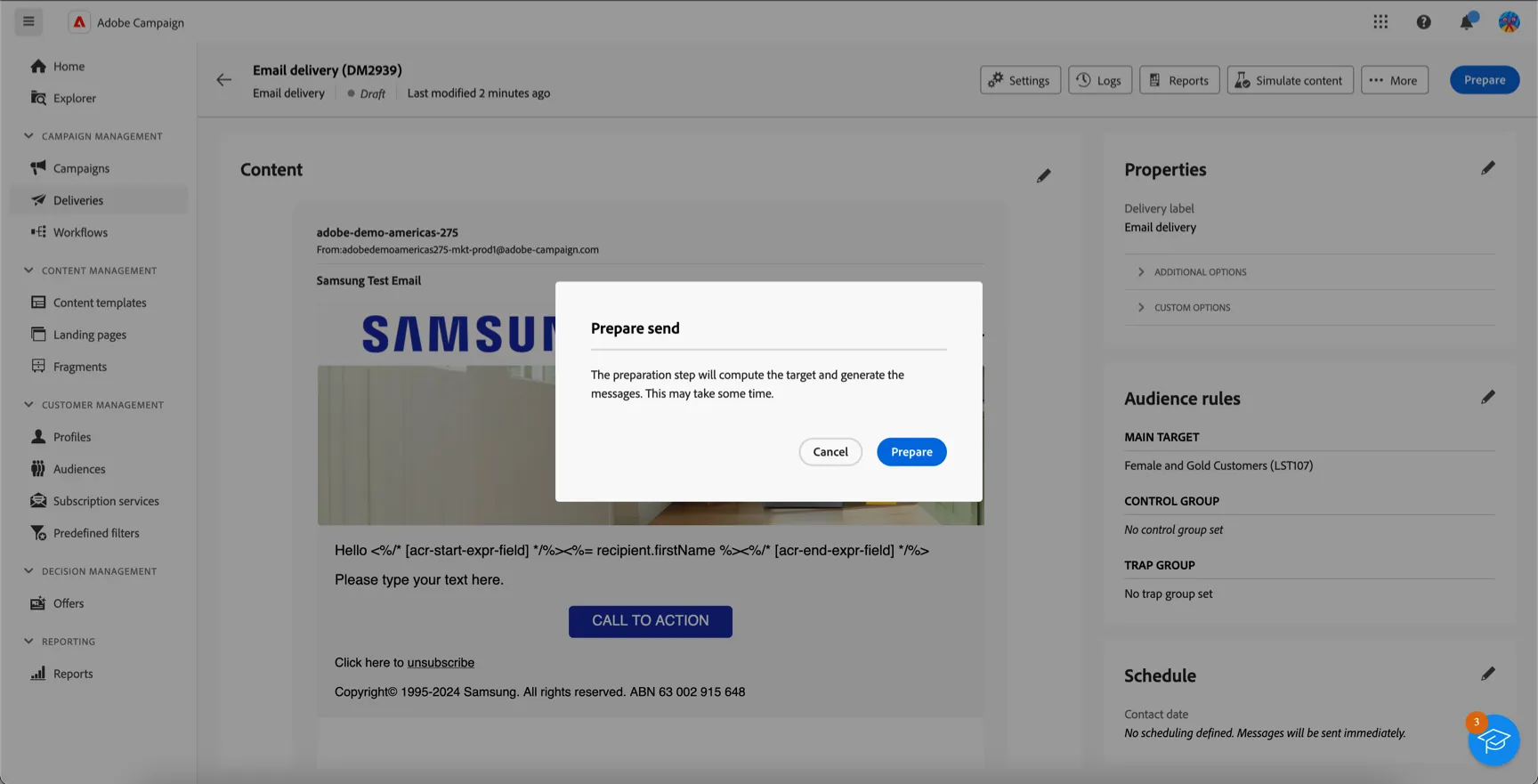Collapse the Customer Management section
The width and height of the screenshot is (1538, 784).
click(x=28, y=405)
